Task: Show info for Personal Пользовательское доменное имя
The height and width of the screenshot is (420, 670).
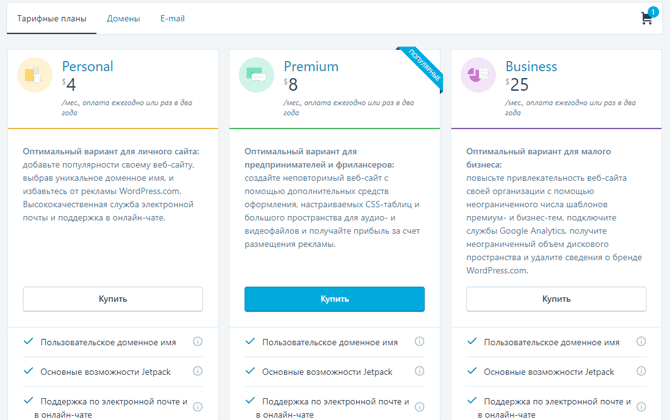Action: (x=197, y=341)
